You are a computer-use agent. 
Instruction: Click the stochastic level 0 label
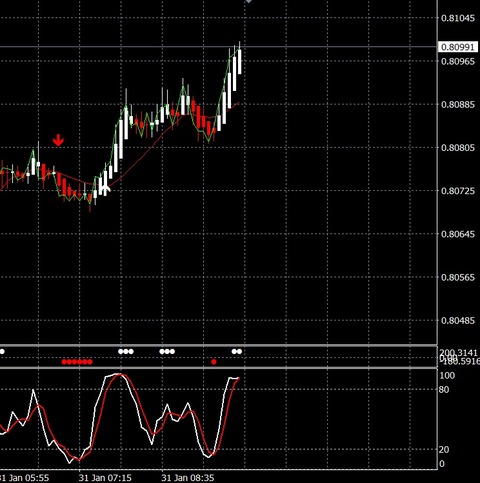pyautogui.click(x=442, y=464)
